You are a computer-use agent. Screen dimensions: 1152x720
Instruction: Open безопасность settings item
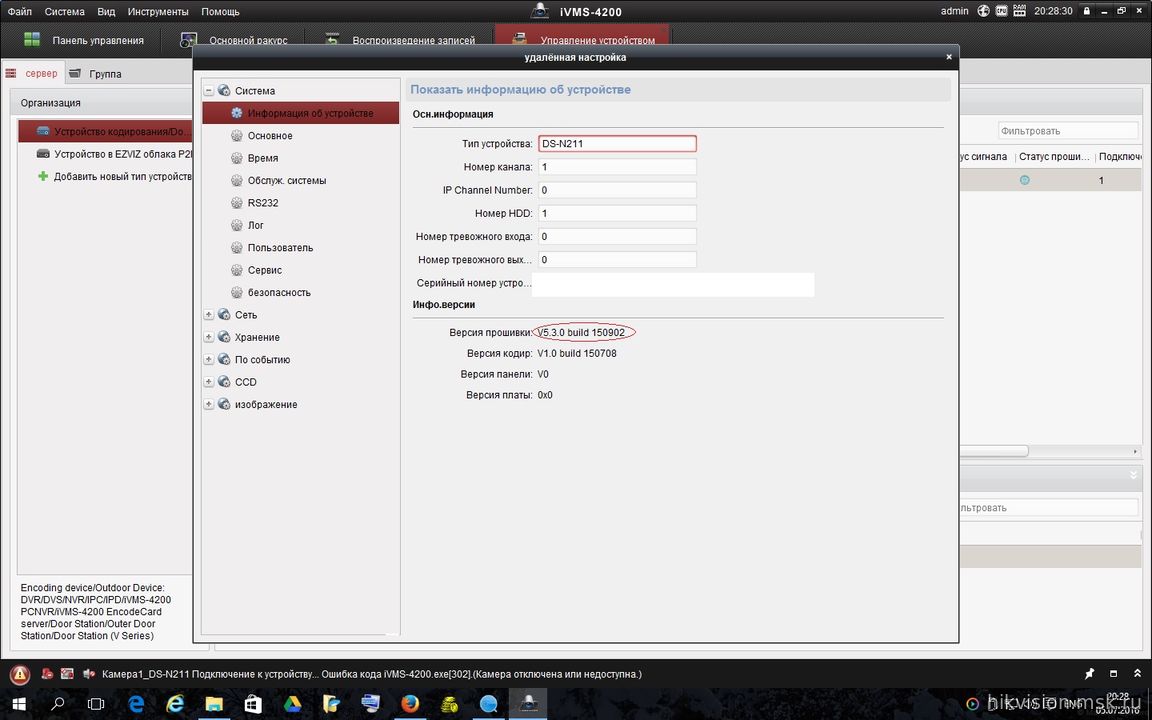[x=278, y=292]
